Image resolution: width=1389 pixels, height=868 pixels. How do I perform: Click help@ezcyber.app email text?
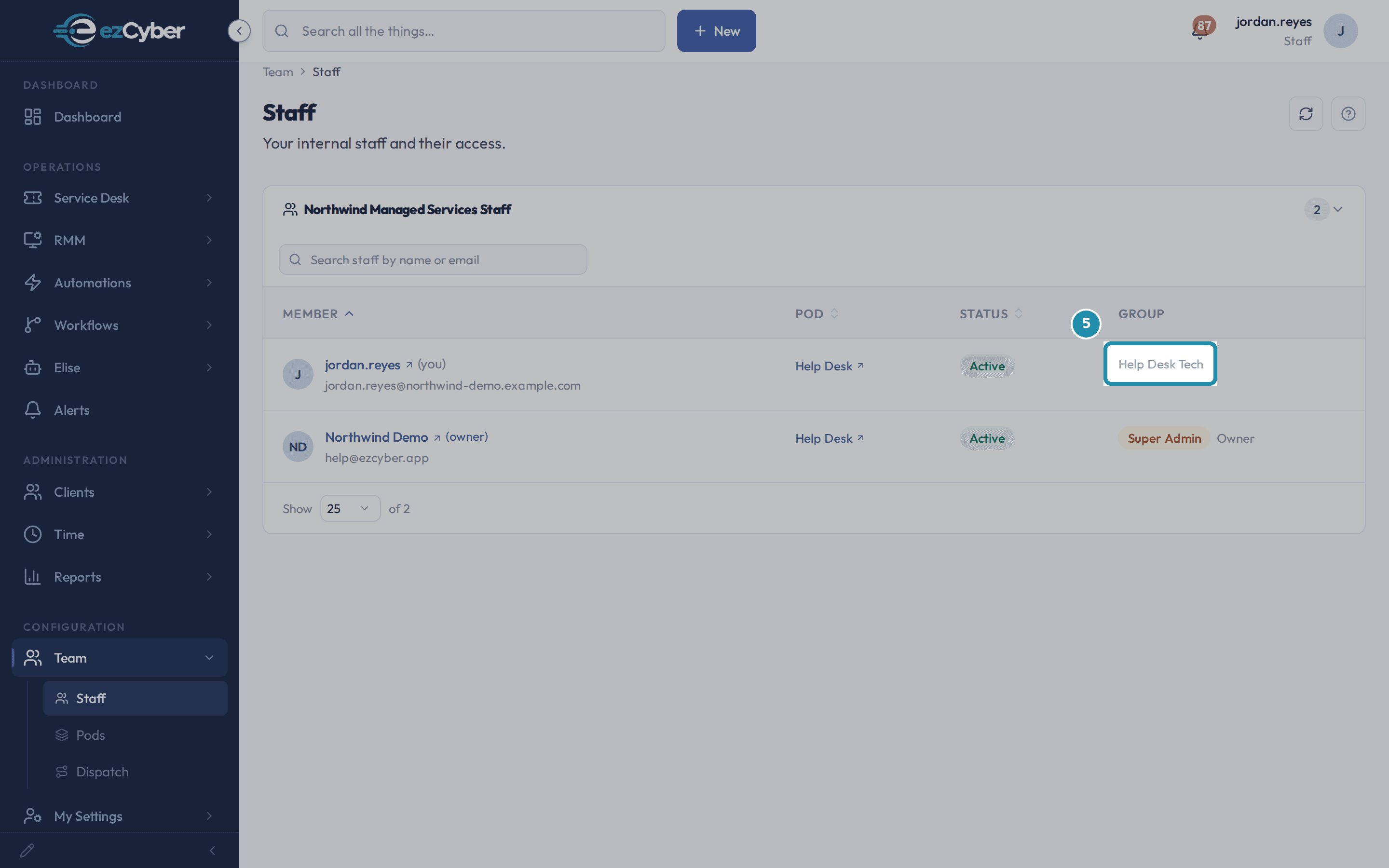[x=377, y=458]
